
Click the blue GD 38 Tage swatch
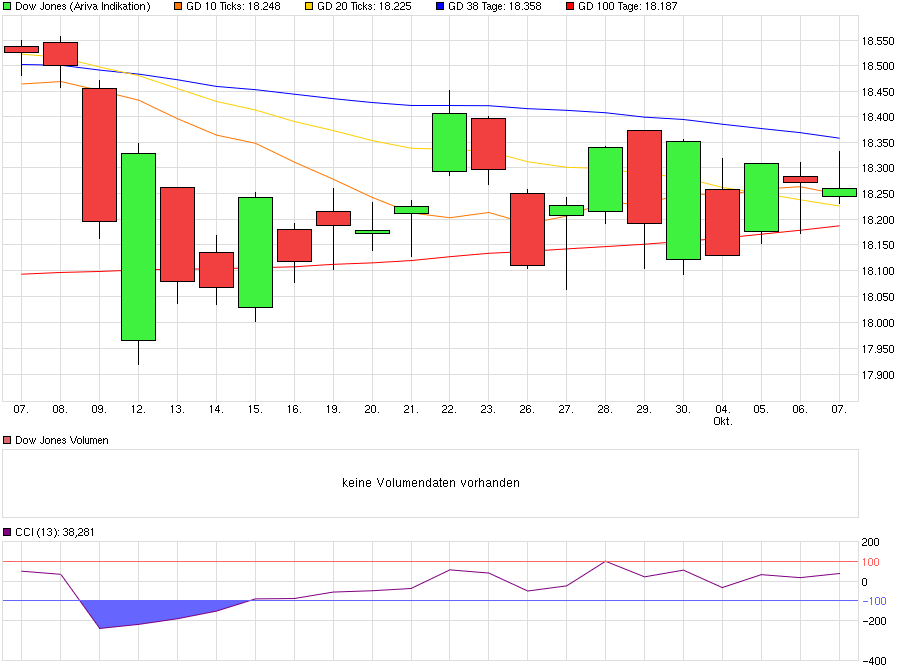[x=440, y=6]
